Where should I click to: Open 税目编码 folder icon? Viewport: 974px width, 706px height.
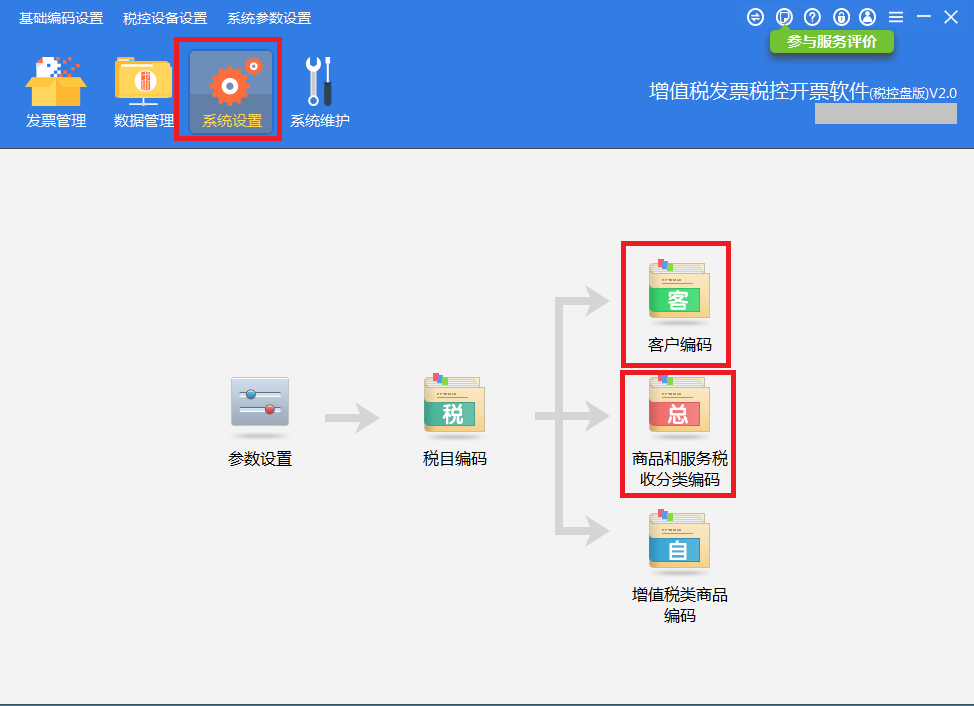click(454, 403)
